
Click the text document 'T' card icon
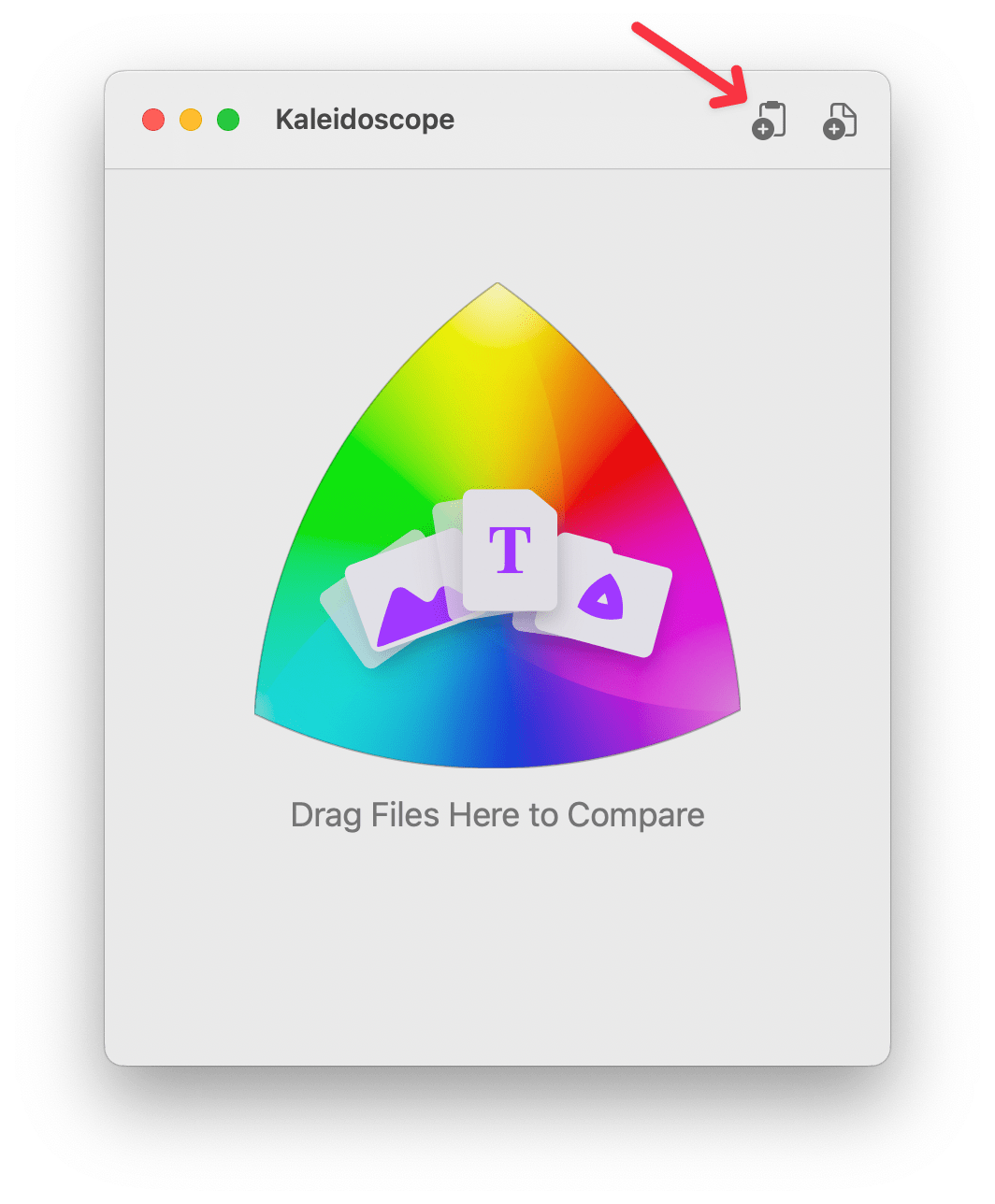510,550
